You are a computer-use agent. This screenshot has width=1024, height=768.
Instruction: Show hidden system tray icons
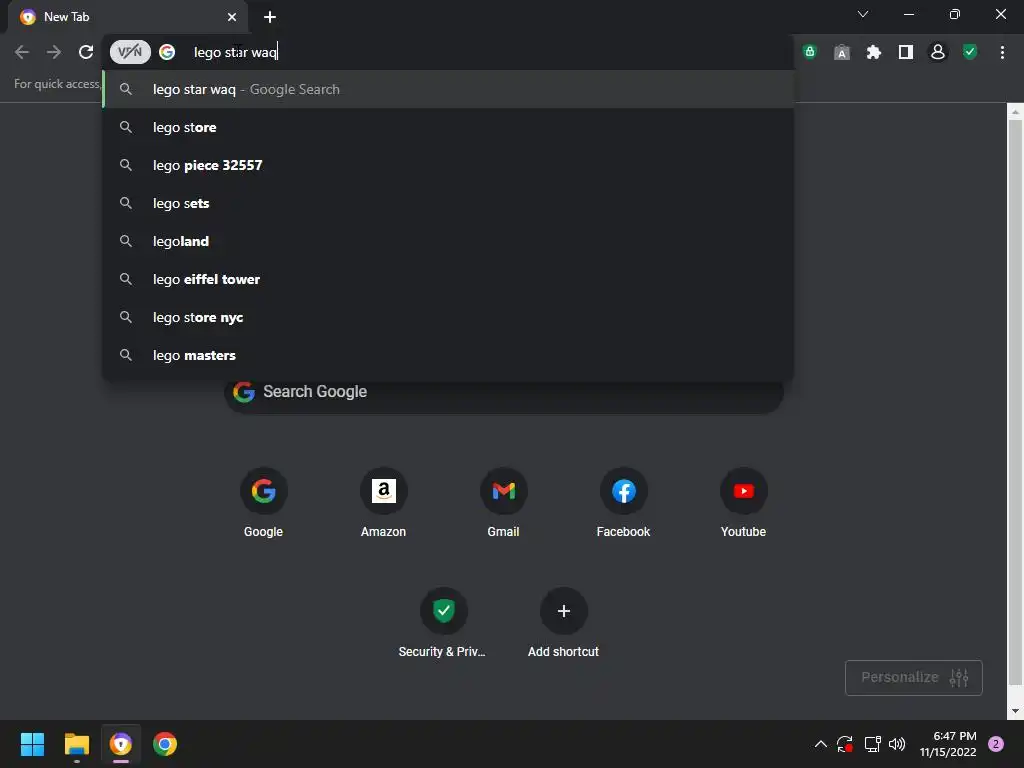tap(821, 744)
